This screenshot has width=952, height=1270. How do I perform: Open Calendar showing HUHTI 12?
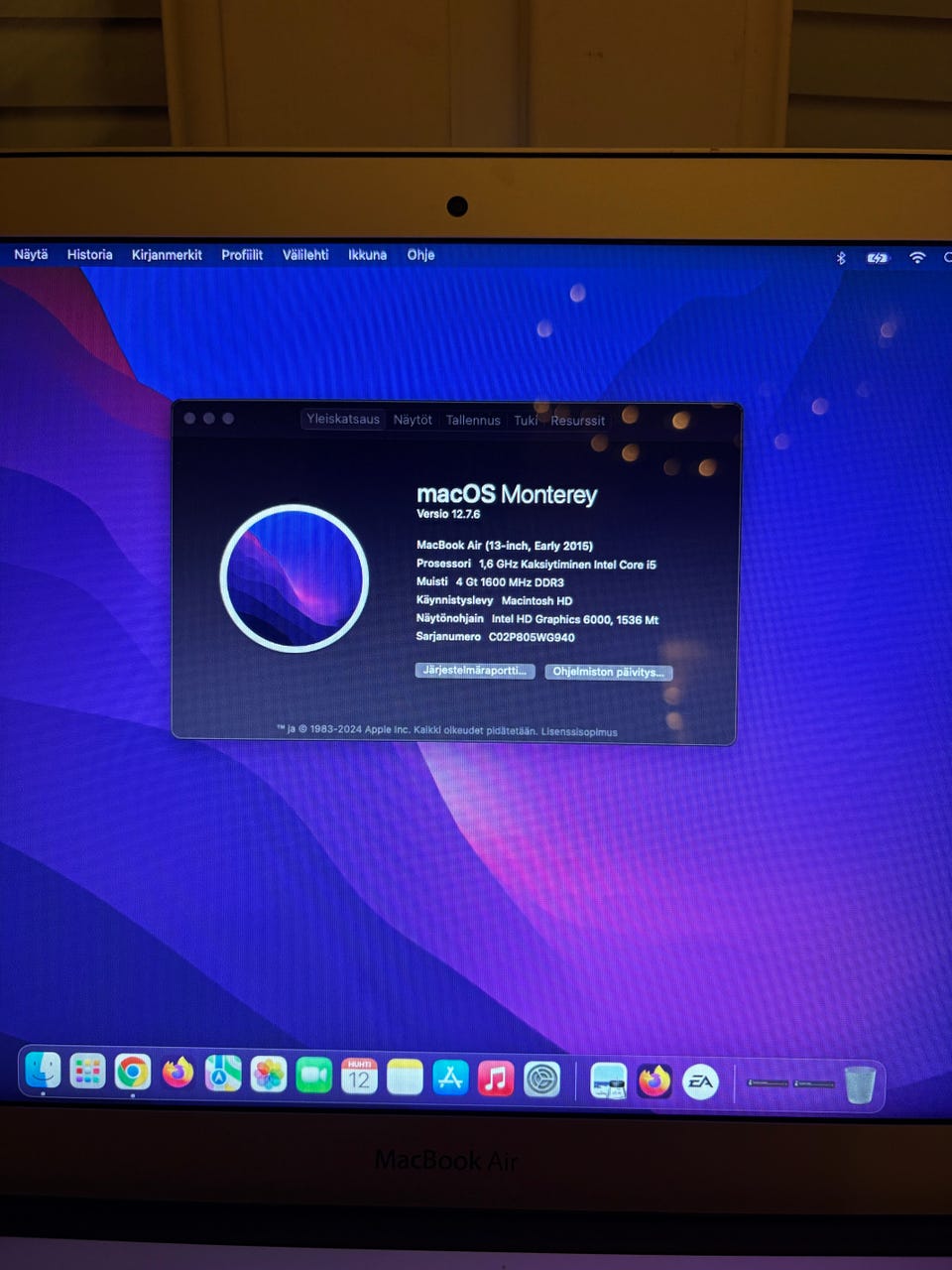359,1077
